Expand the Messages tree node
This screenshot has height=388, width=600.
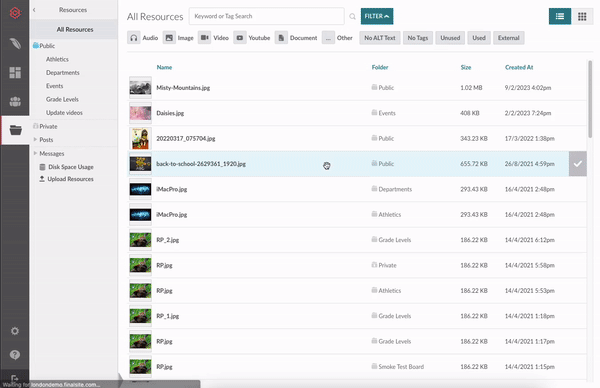click(35, 153)
